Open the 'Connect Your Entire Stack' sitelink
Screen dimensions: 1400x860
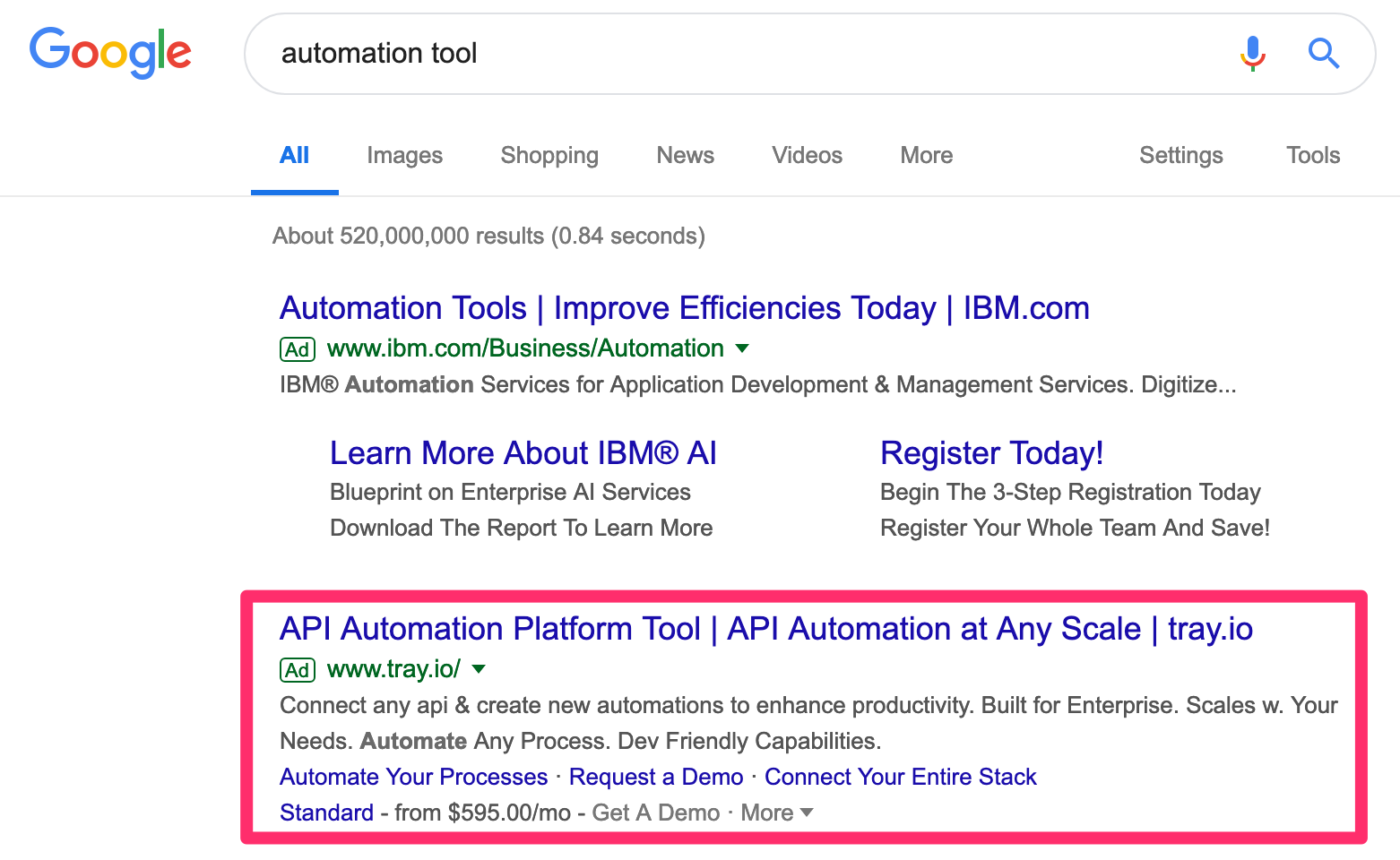click(900, 777)
